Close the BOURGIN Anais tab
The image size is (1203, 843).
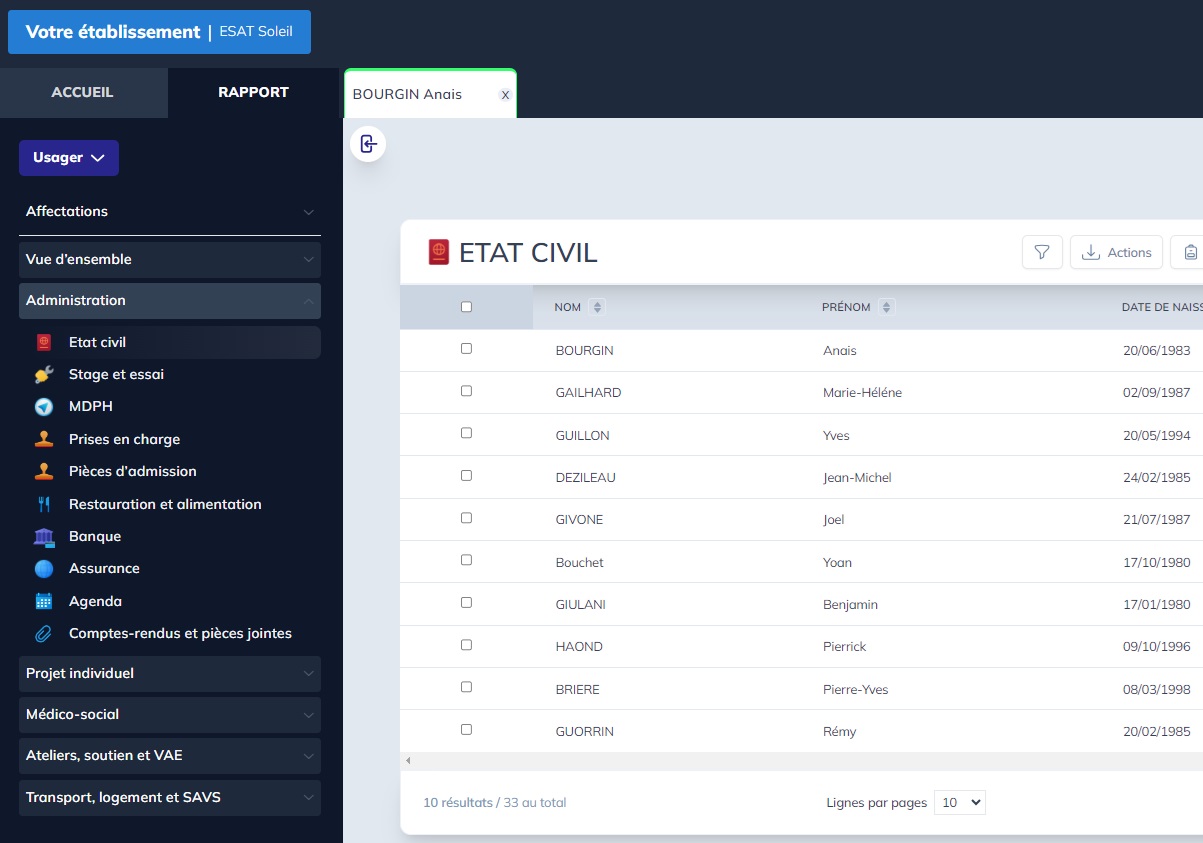pyautogui.click(x=505, y=95)
